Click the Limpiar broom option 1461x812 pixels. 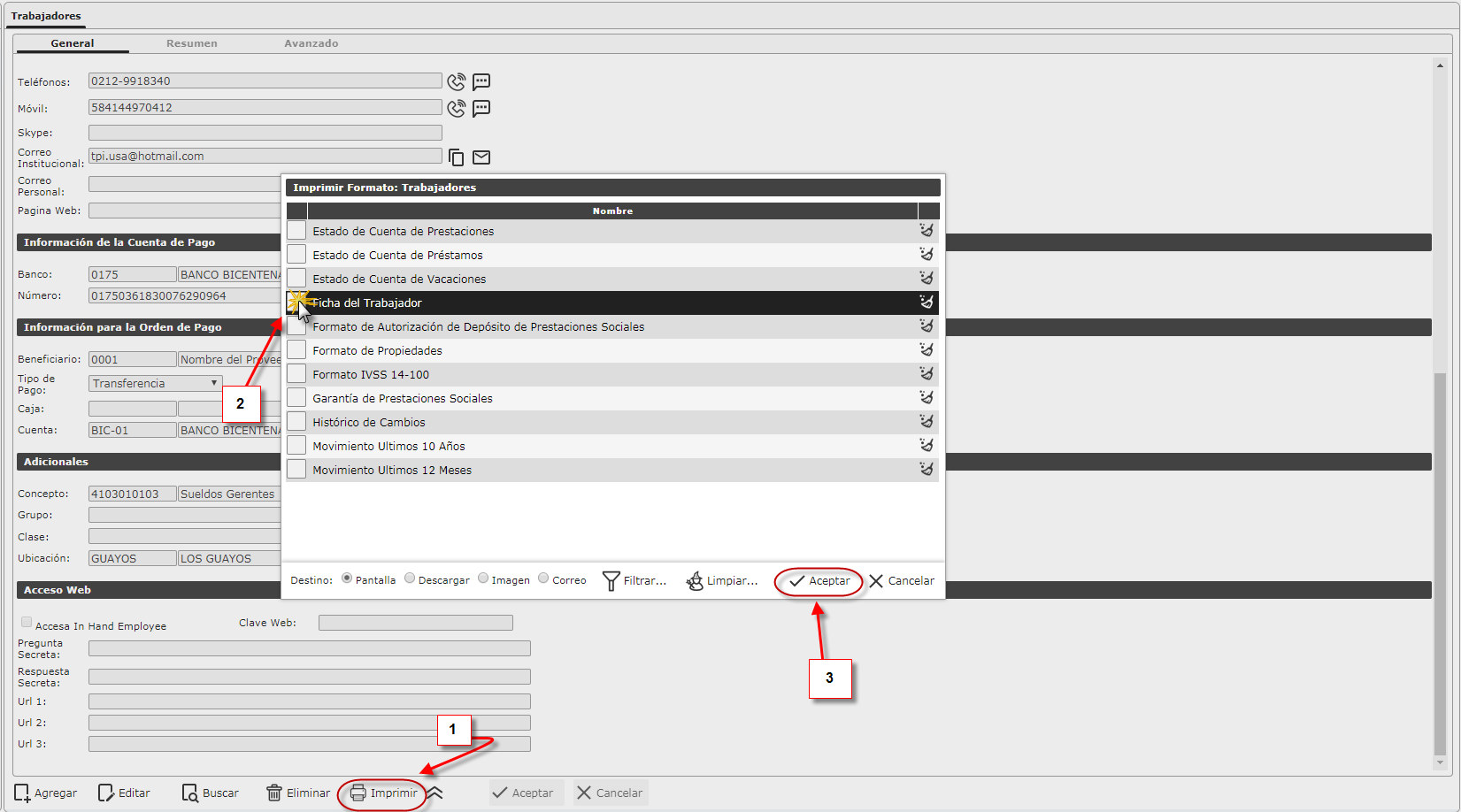pyautogui.click(x=722, y=581)
